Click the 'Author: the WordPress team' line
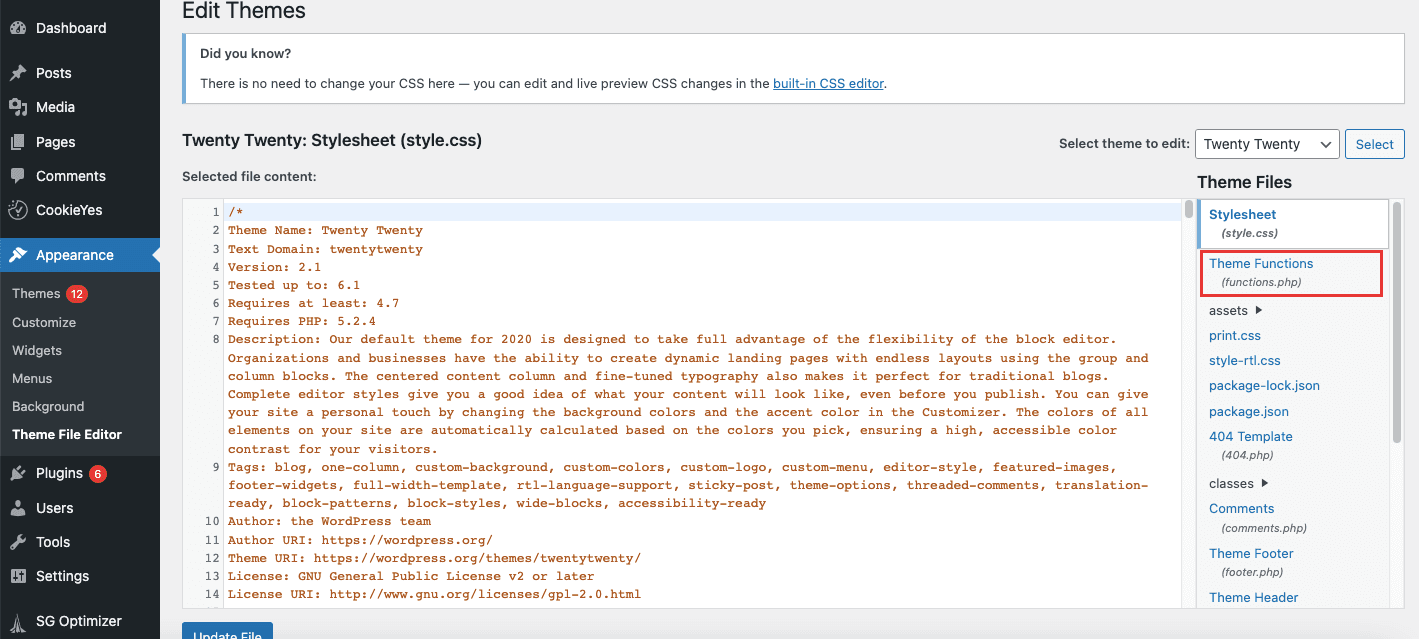The height and width of the screenshot is (639, 1419). coord(329,521)
